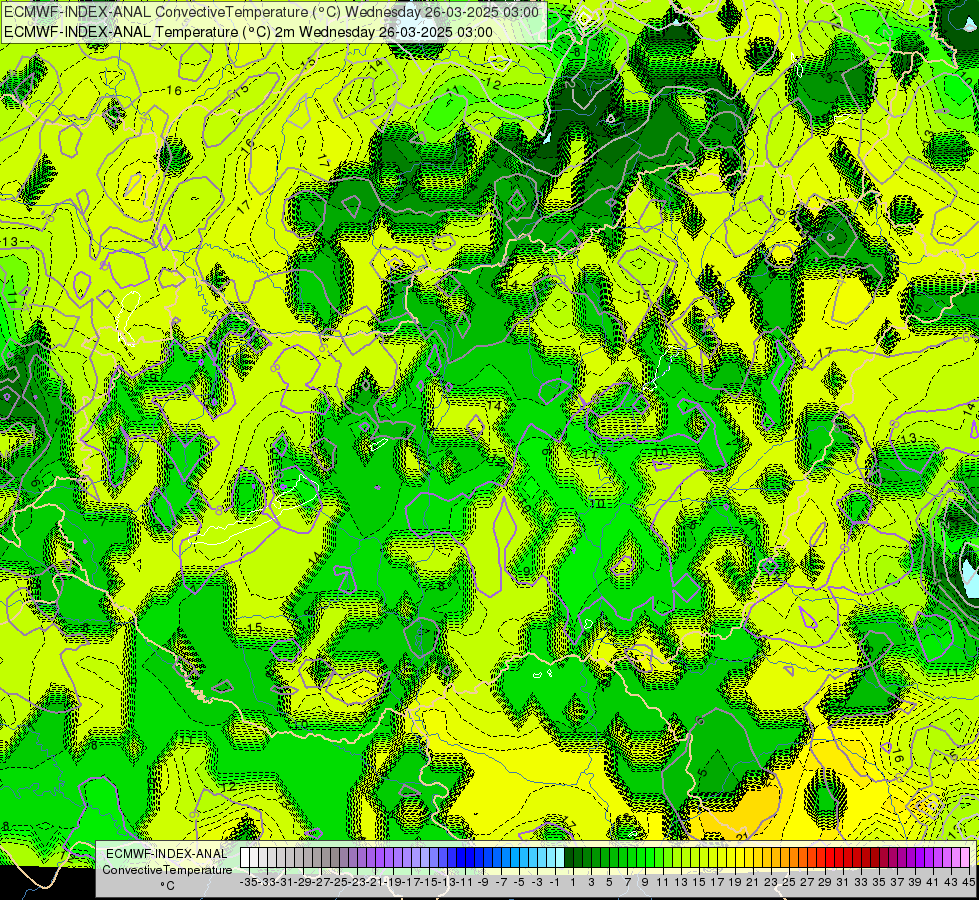Click the ConvectiveTemperature label in the legend box
This screenshot has height=900, width=979.
click(167, 869)
